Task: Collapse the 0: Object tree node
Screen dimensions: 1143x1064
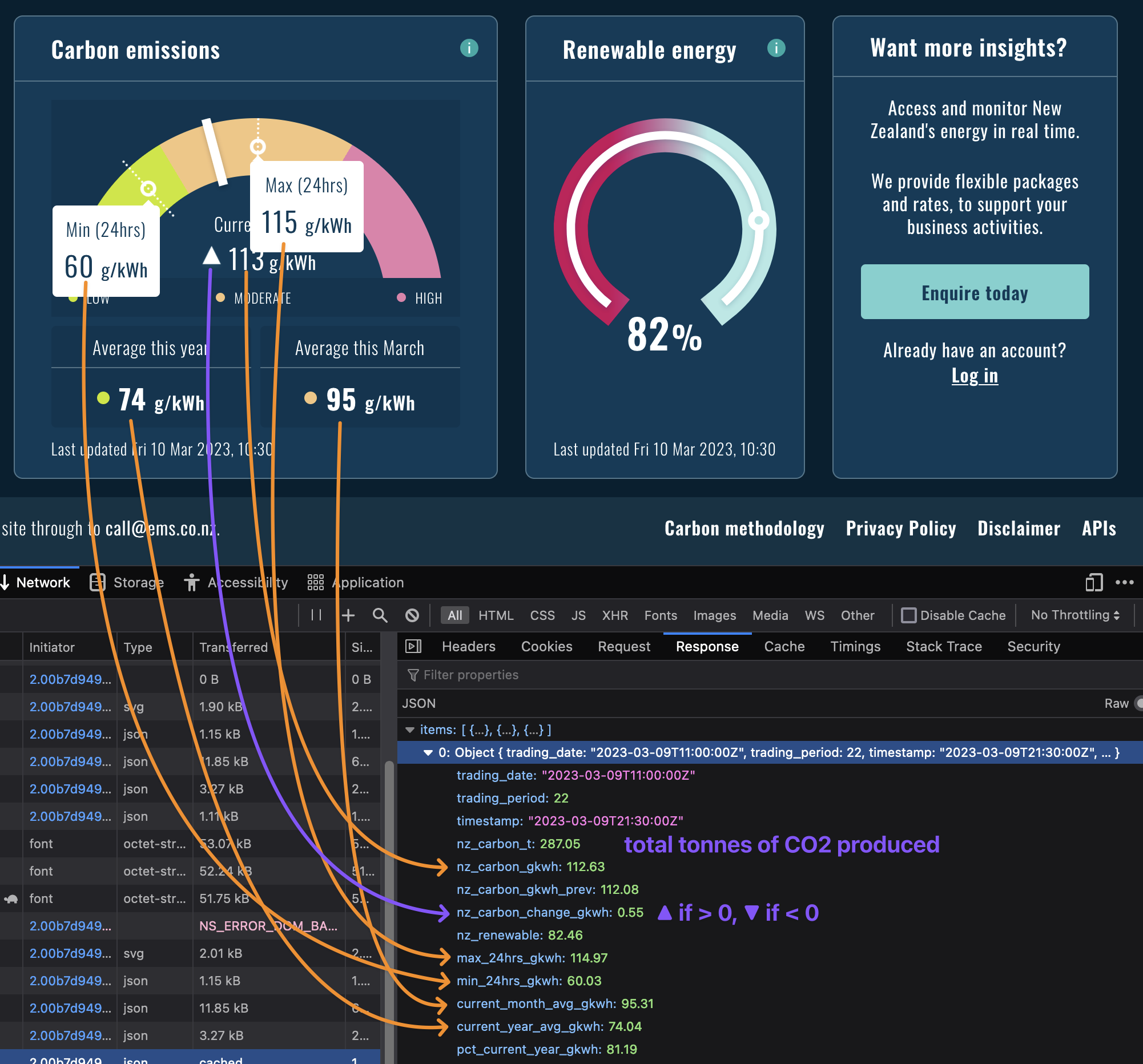Action: point(428,753)
